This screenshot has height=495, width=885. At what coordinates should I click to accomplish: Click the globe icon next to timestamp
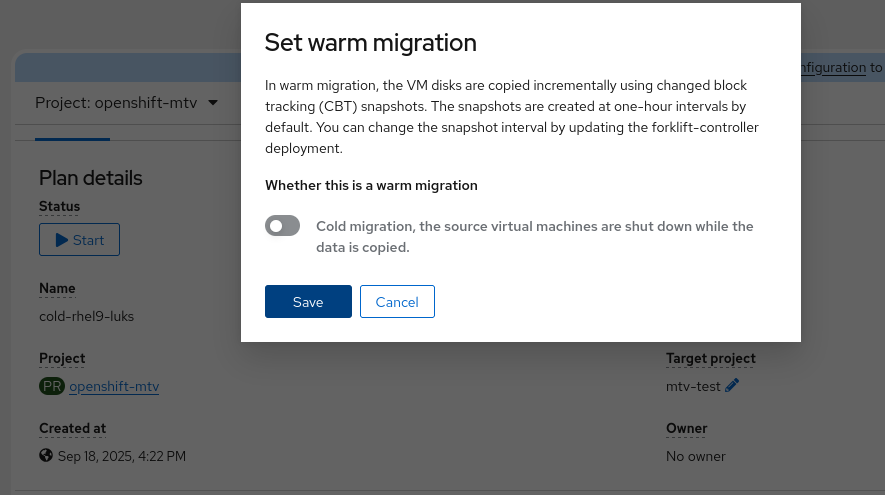[x=46, y=456]
